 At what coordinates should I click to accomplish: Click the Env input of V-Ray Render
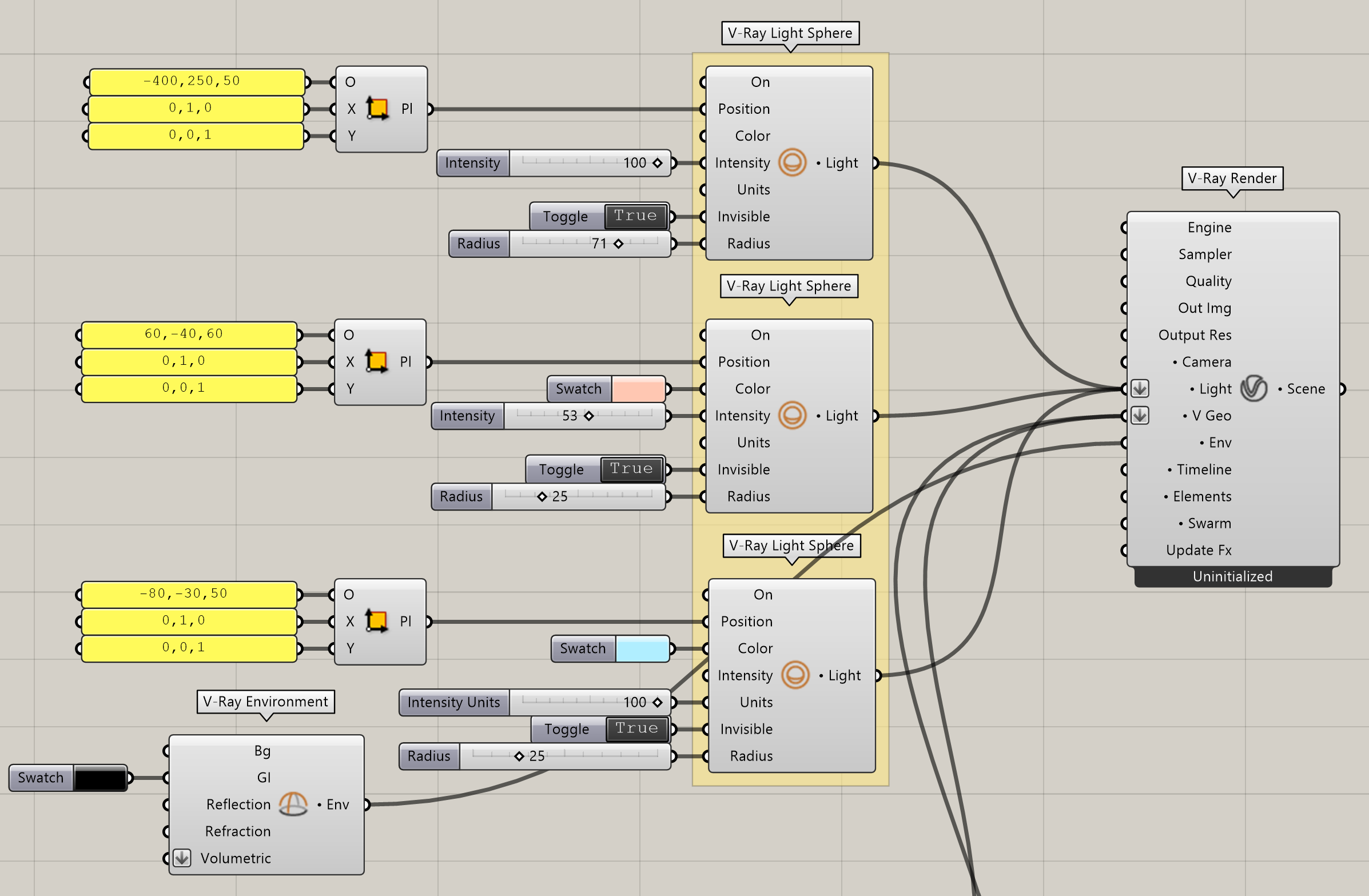[1215, 442]
